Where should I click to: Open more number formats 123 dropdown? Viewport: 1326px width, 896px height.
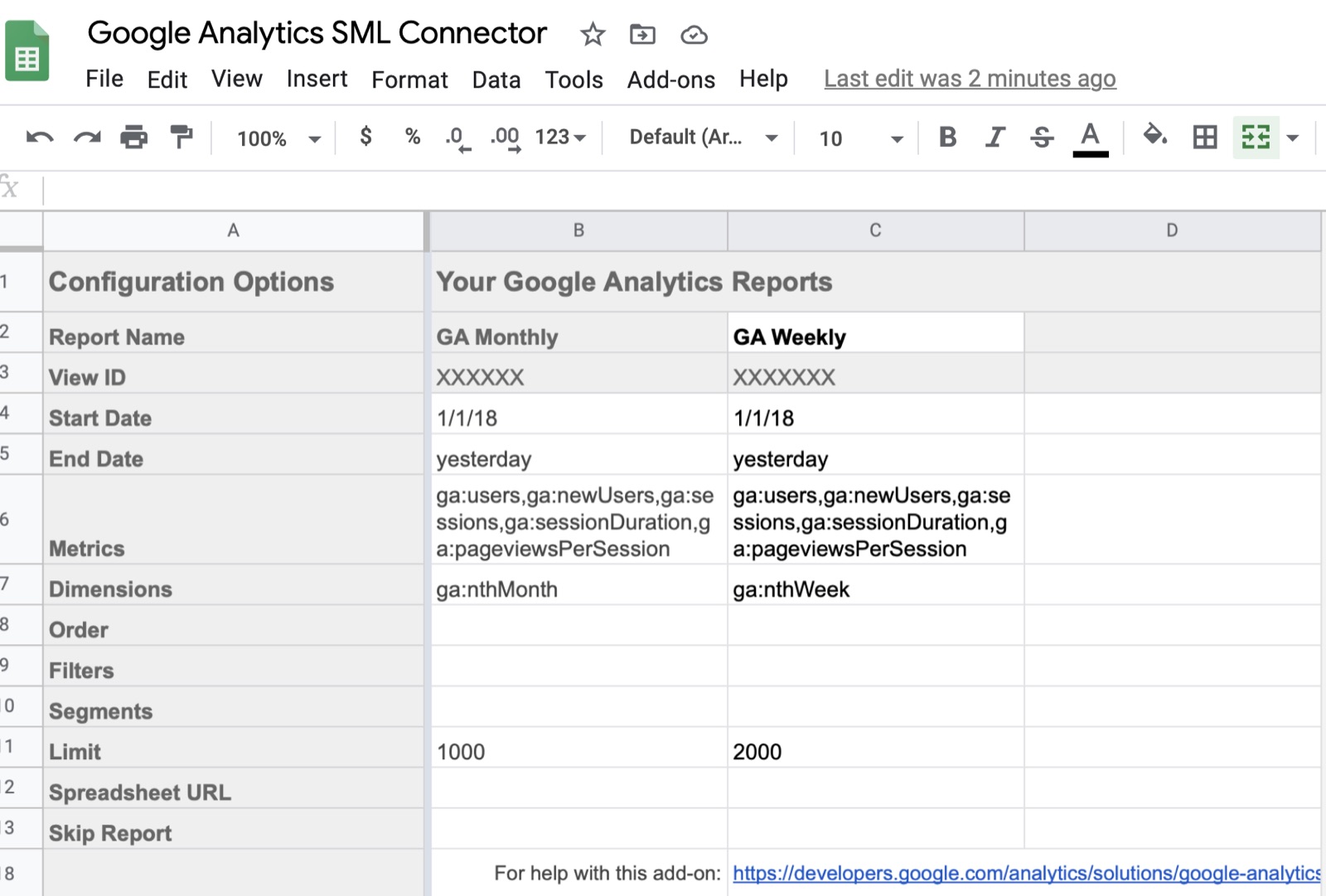pos(560,137)
